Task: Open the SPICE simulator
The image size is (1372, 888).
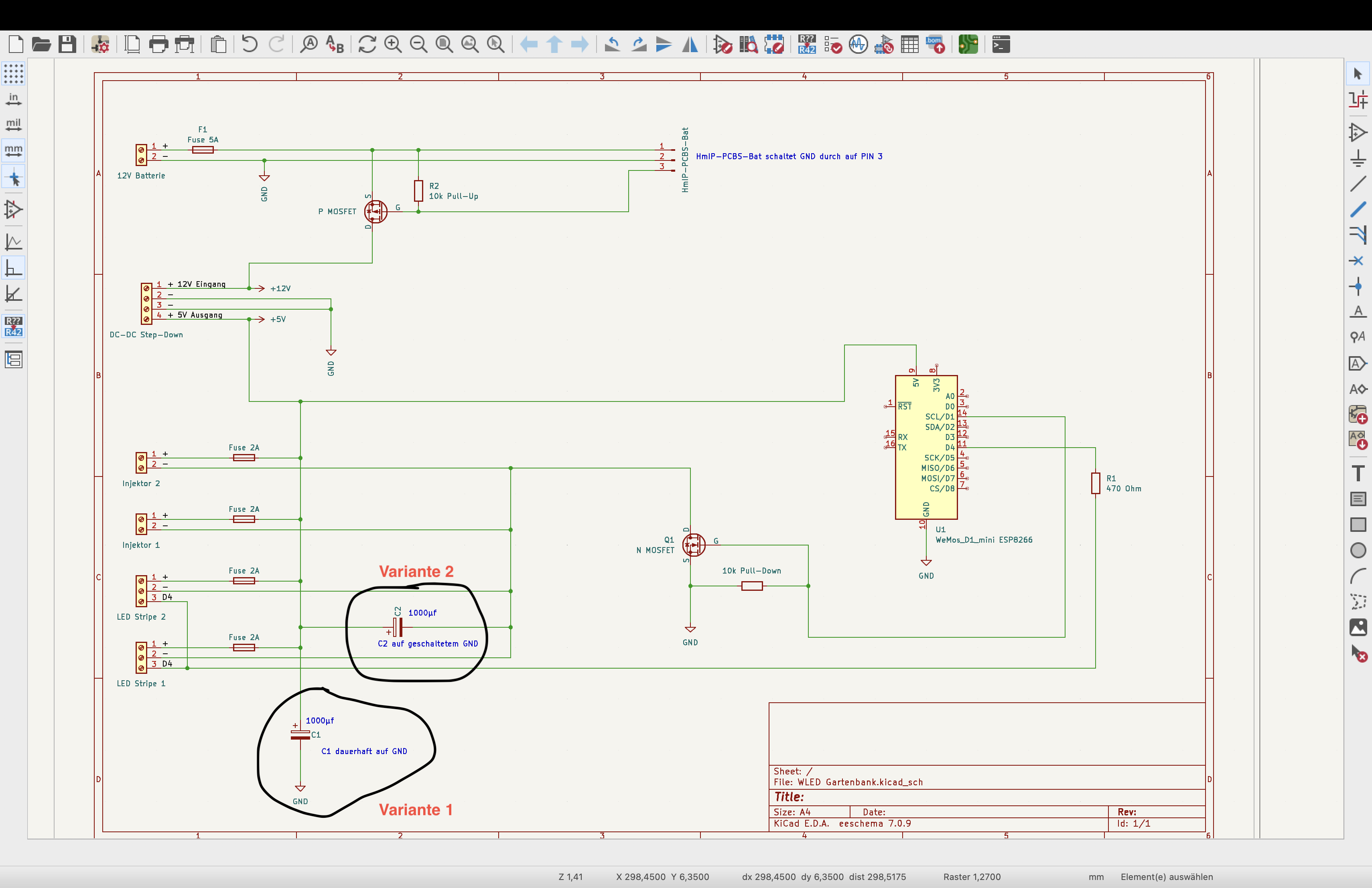Action: point(859,45)
